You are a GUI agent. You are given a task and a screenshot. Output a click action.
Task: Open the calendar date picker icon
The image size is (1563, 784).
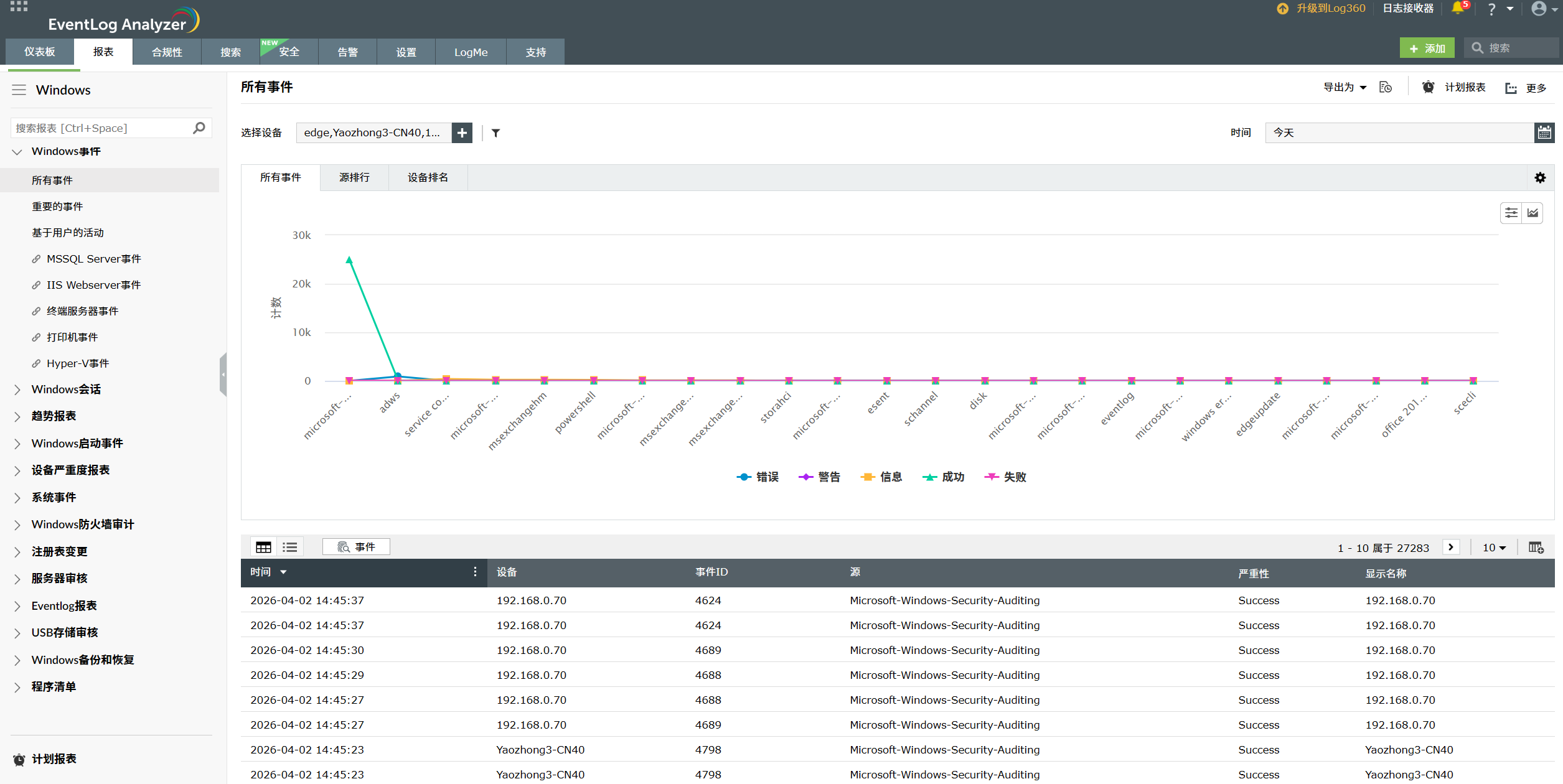(1544, 133)
